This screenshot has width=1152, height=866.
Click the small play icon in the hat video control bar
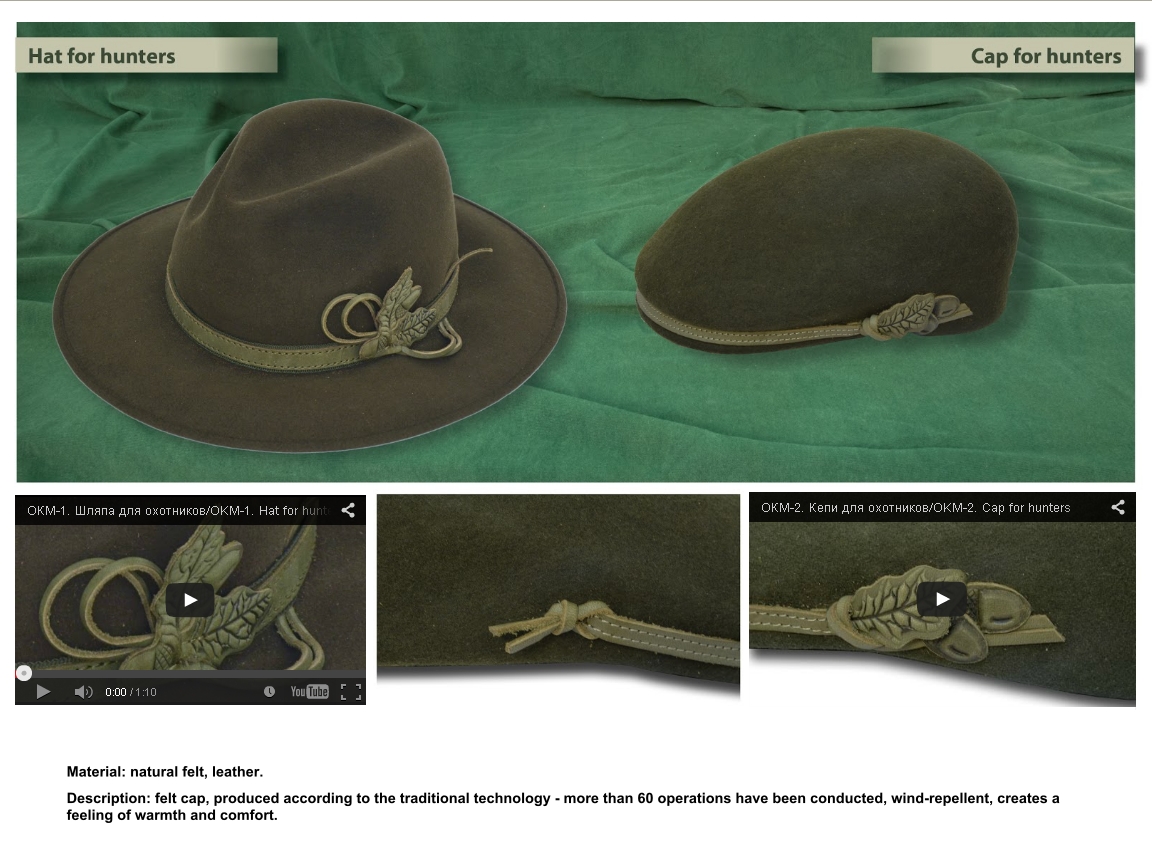(43, 691)
